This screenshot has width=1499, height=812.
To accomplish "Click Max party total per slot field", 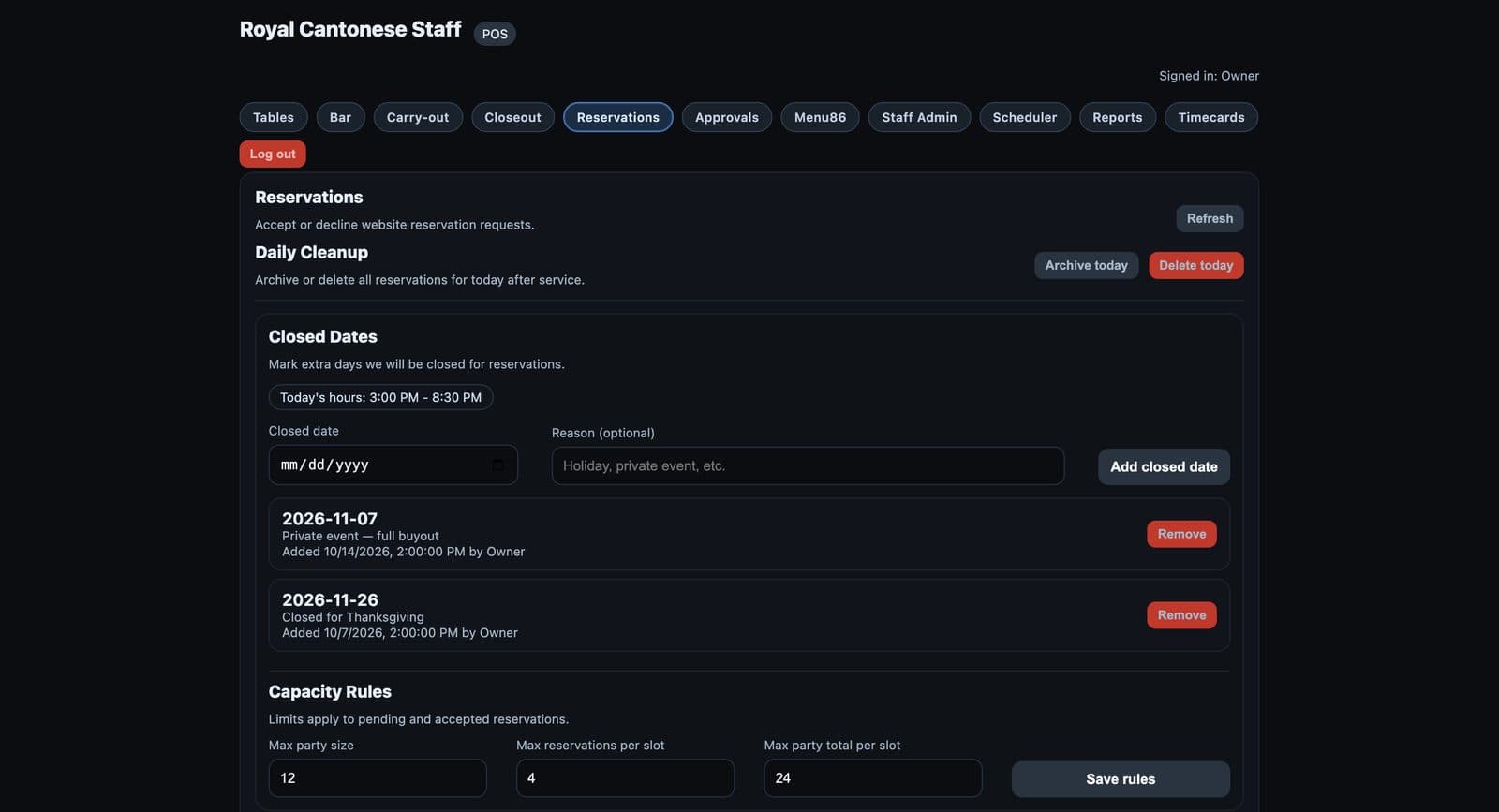I will pyautogui.click(x=873, y=778).
